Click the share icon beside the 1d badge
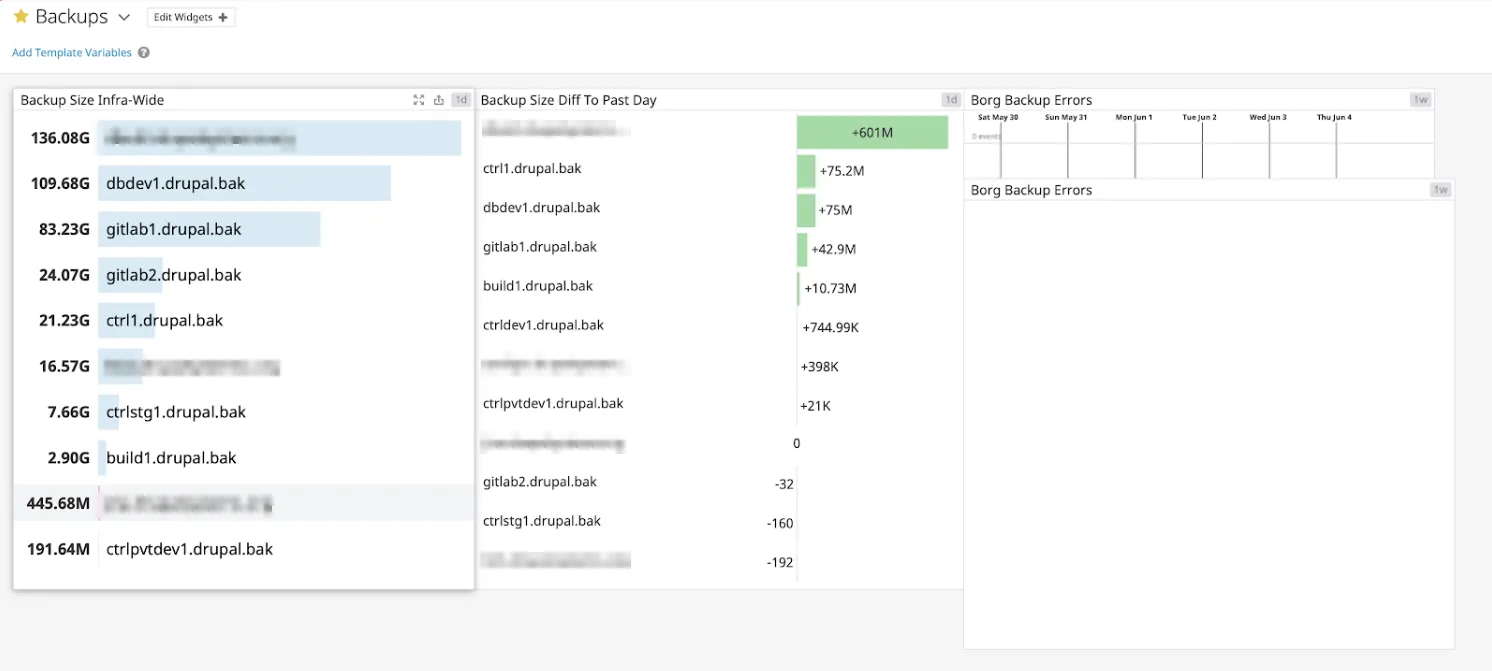This screenshot has width=1492, height=671. [x=438, y=100]
